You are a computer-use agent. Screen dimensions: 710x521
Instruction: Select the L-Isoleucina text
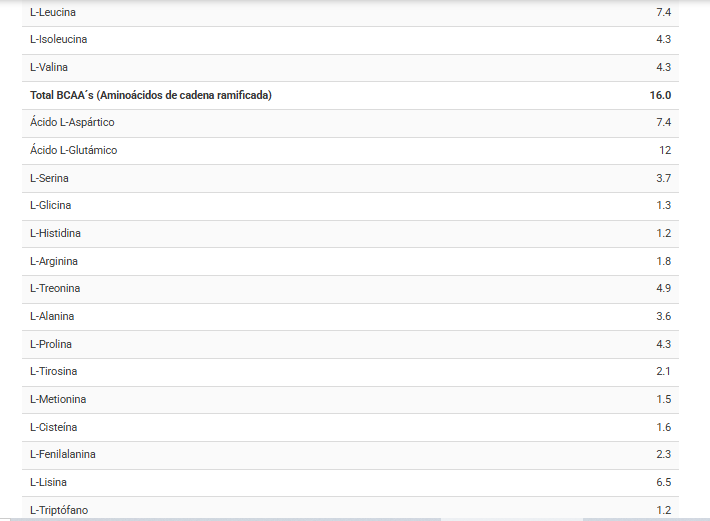pos(58,39)
